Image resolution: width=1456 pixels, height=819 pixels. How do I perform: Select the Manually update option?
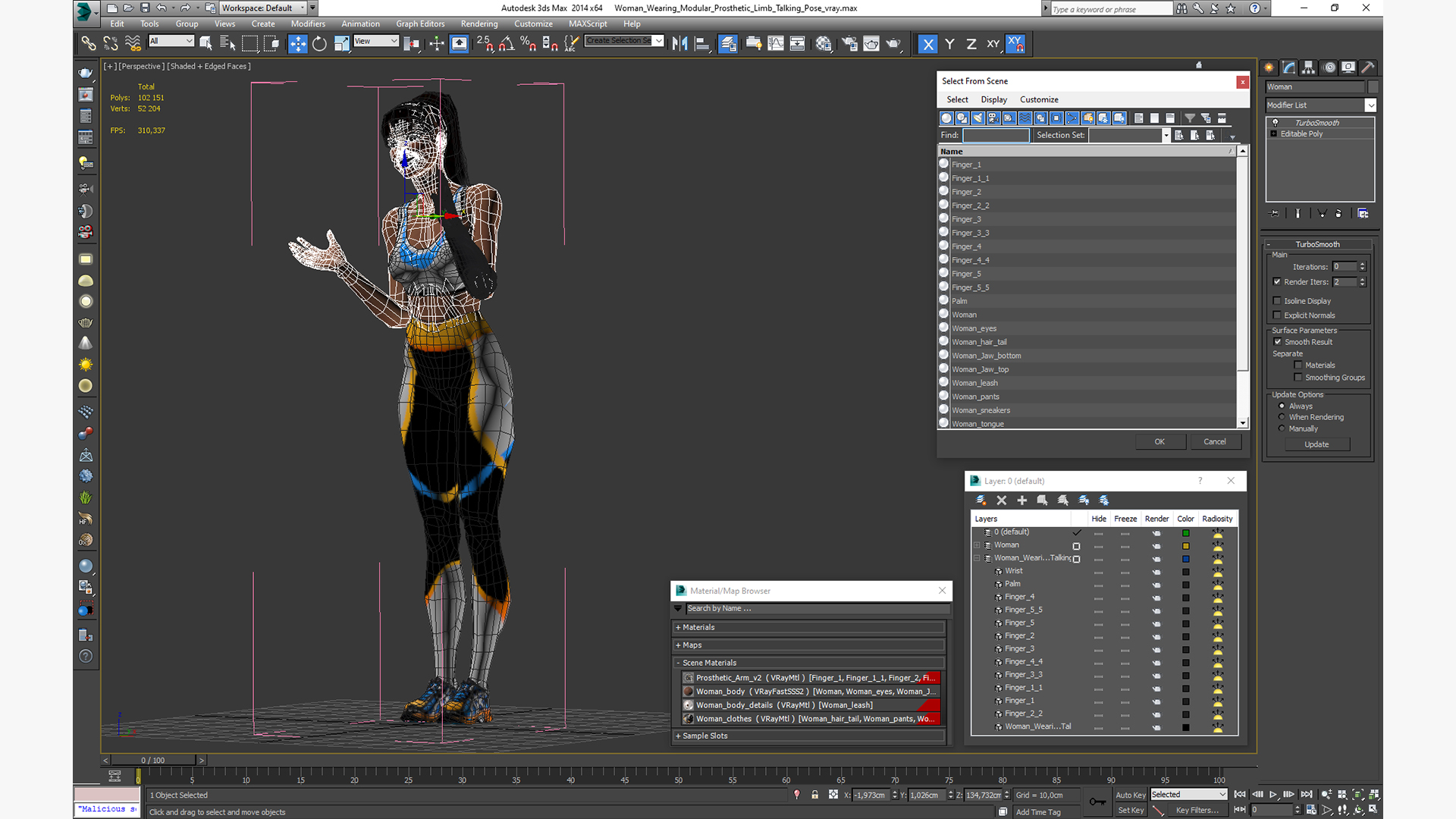(x=1282, y=428)
